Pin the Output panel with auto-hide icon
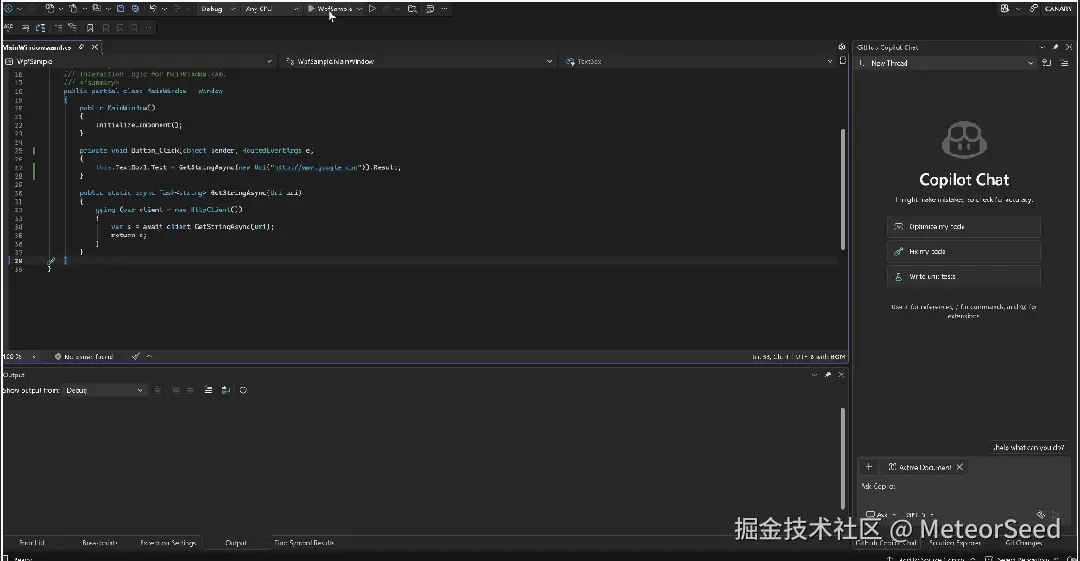 point(827,375)
